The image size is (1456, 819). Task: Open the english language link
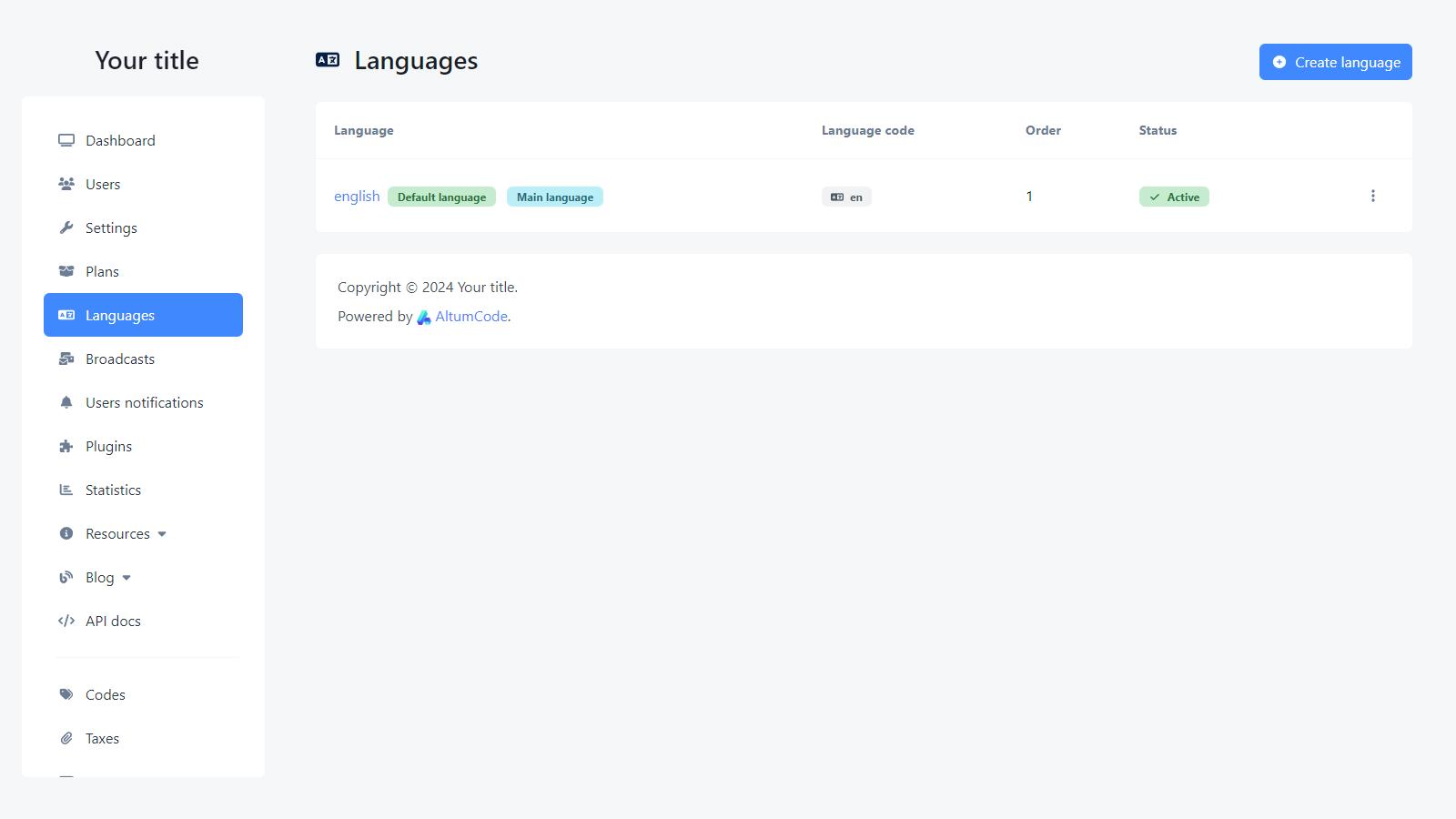coord(357,197)
